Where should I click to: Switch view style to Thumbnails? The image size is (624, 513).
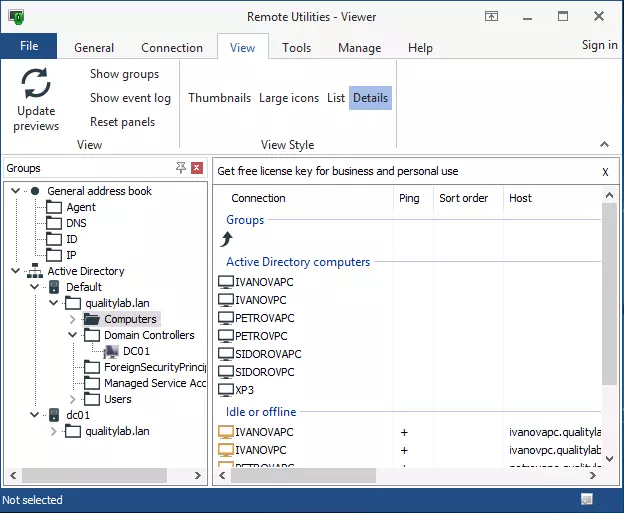219,98
